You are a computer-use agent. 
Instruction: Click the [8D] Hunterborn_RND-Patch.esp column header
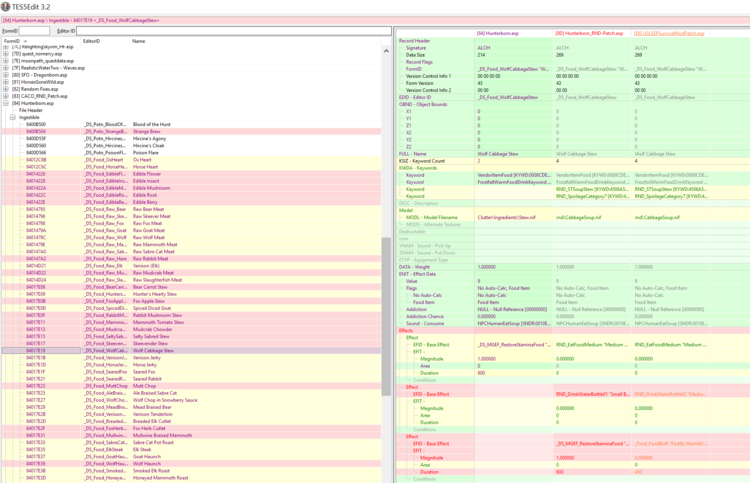[592, 33]
